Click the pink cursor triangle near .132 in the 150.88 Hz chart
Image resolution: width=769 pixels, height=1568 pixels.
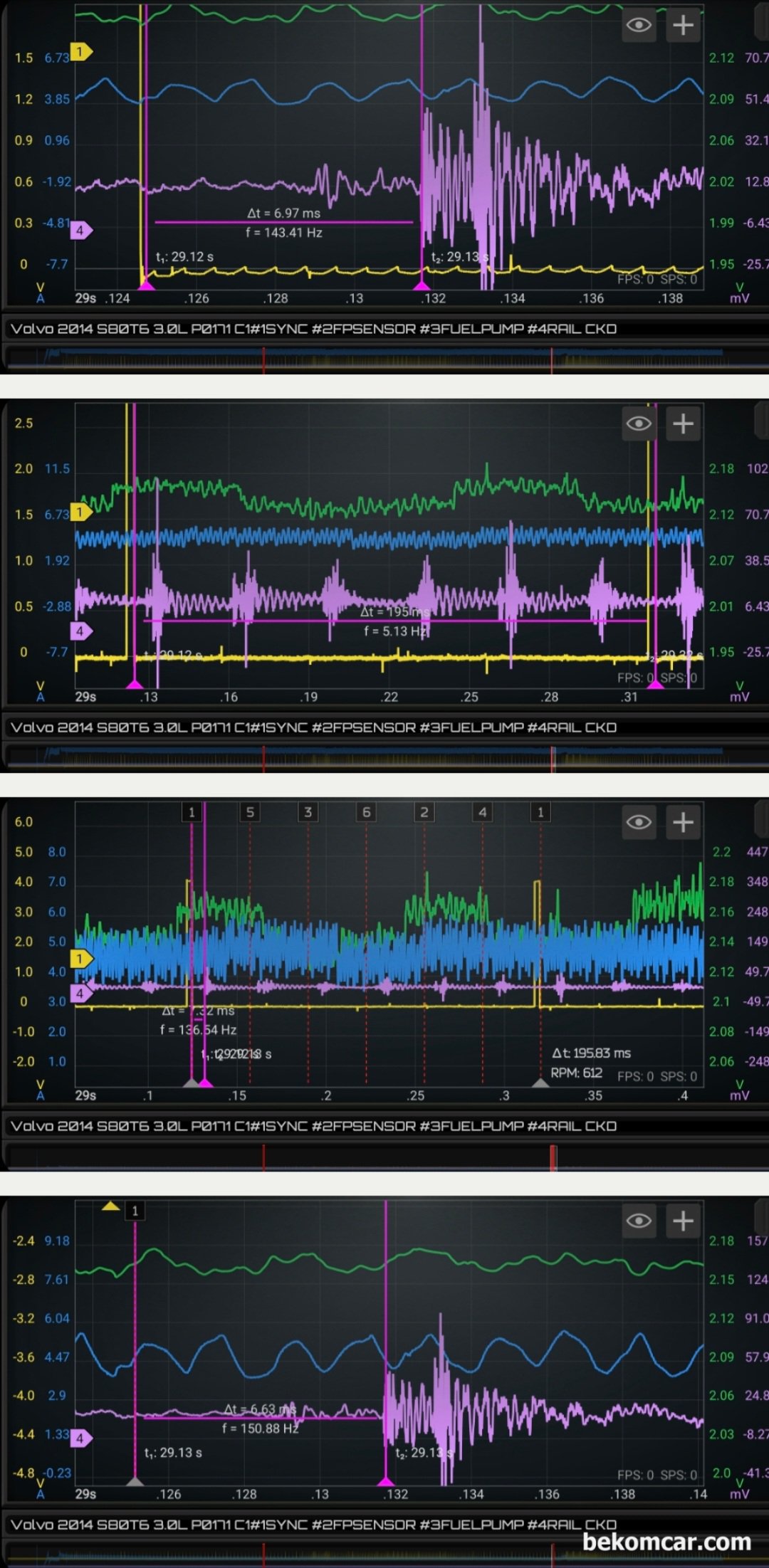(386, 1480)
